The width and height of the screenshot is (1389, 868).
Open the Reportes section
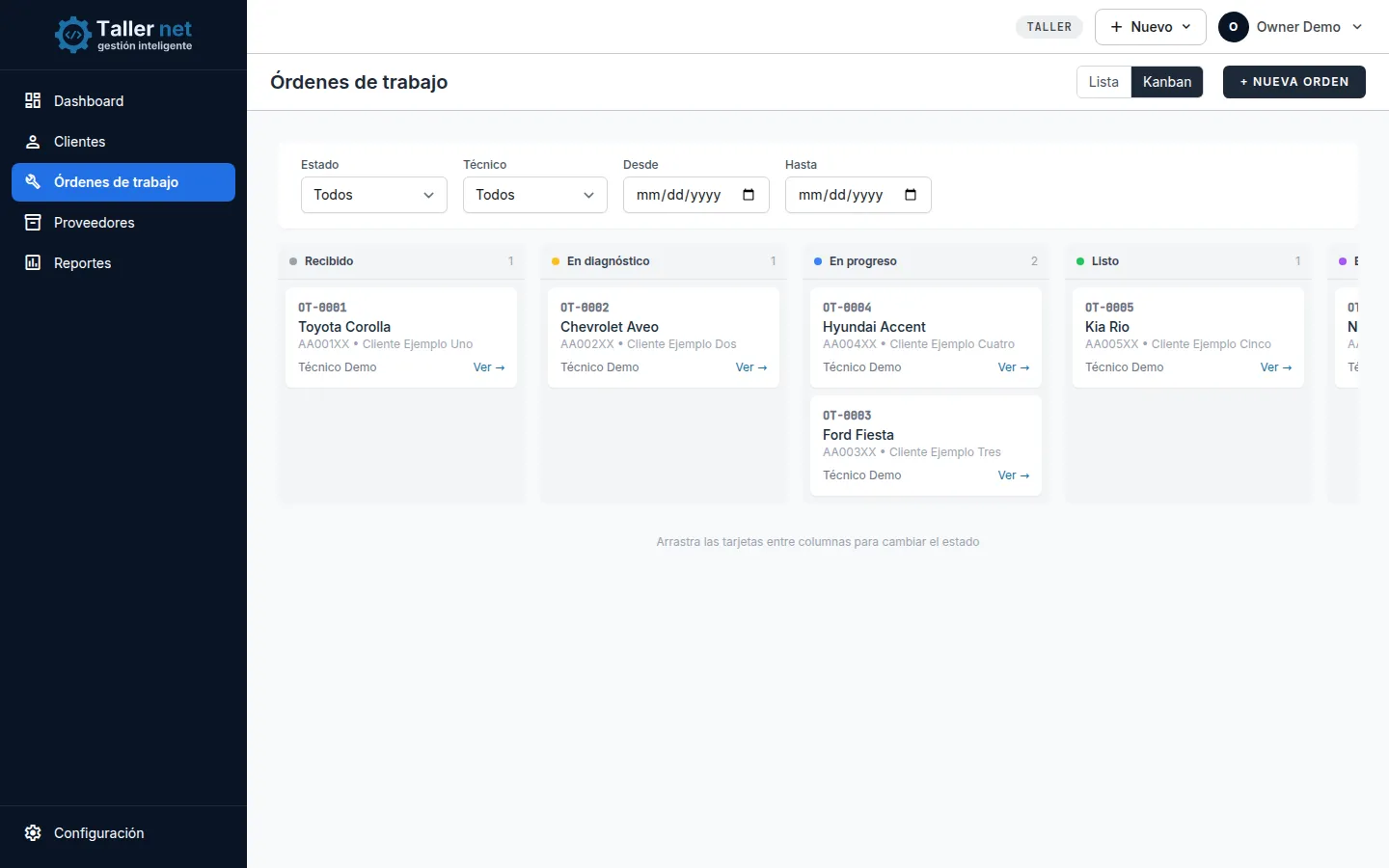click(x=123, y=263)
